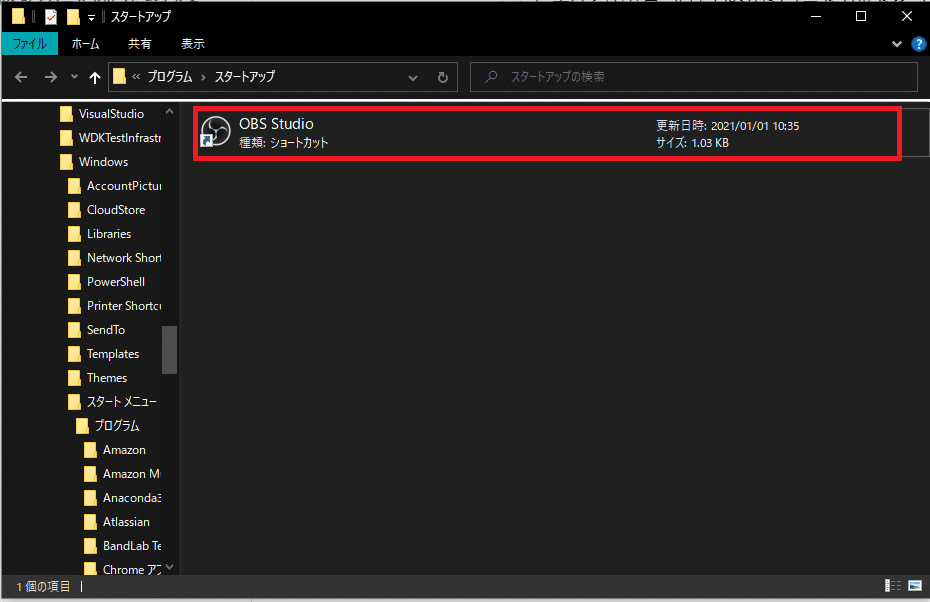Open the ファイル tab
Viewport: 930px width, 602px height.
30,44
